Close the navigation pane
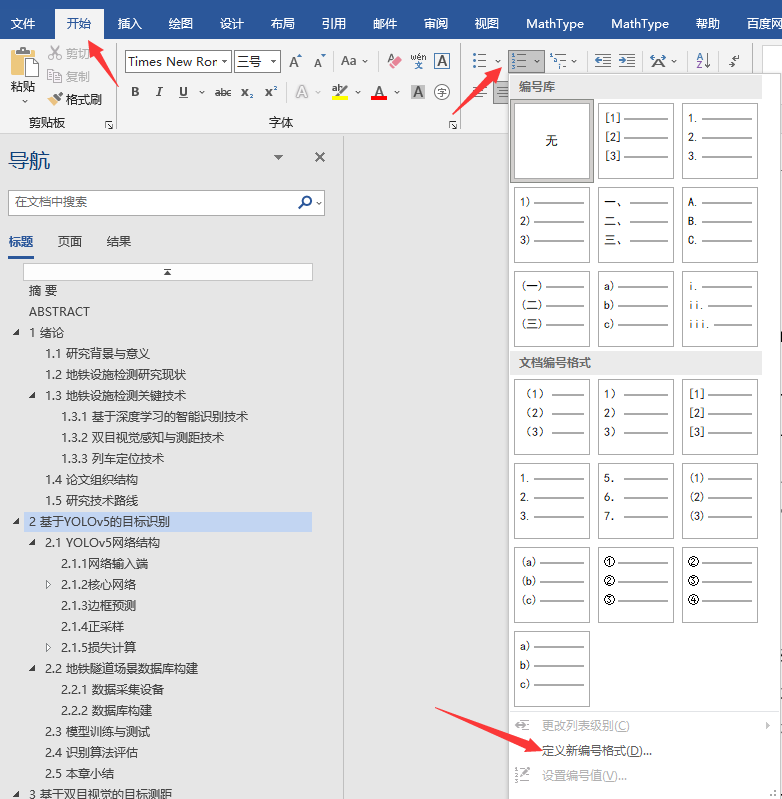The height and width of the screenshot is (799, 782). pyautogui.click(x=320, y=157)
